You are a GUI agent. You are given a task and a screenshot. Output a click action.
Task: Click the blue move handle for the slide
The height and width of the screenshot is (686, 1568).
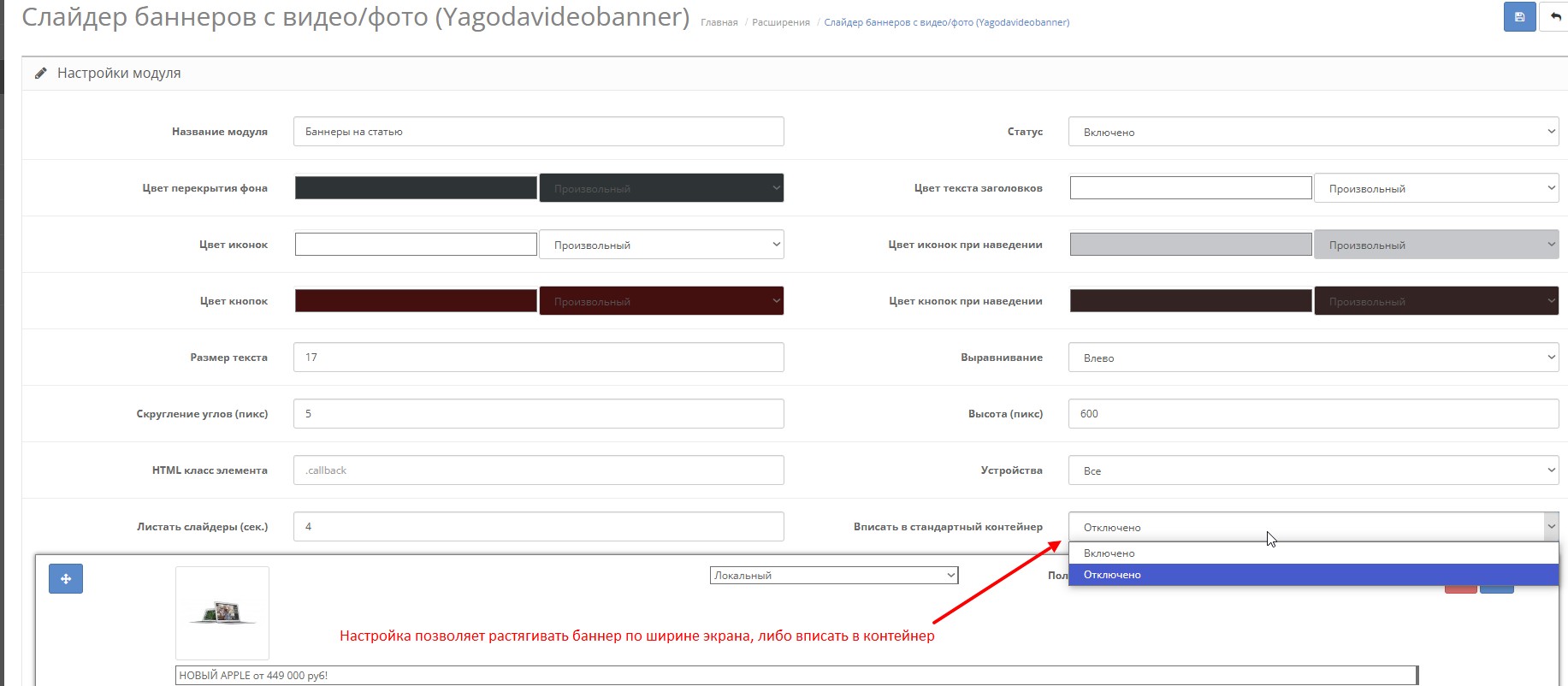click(66, 579)
